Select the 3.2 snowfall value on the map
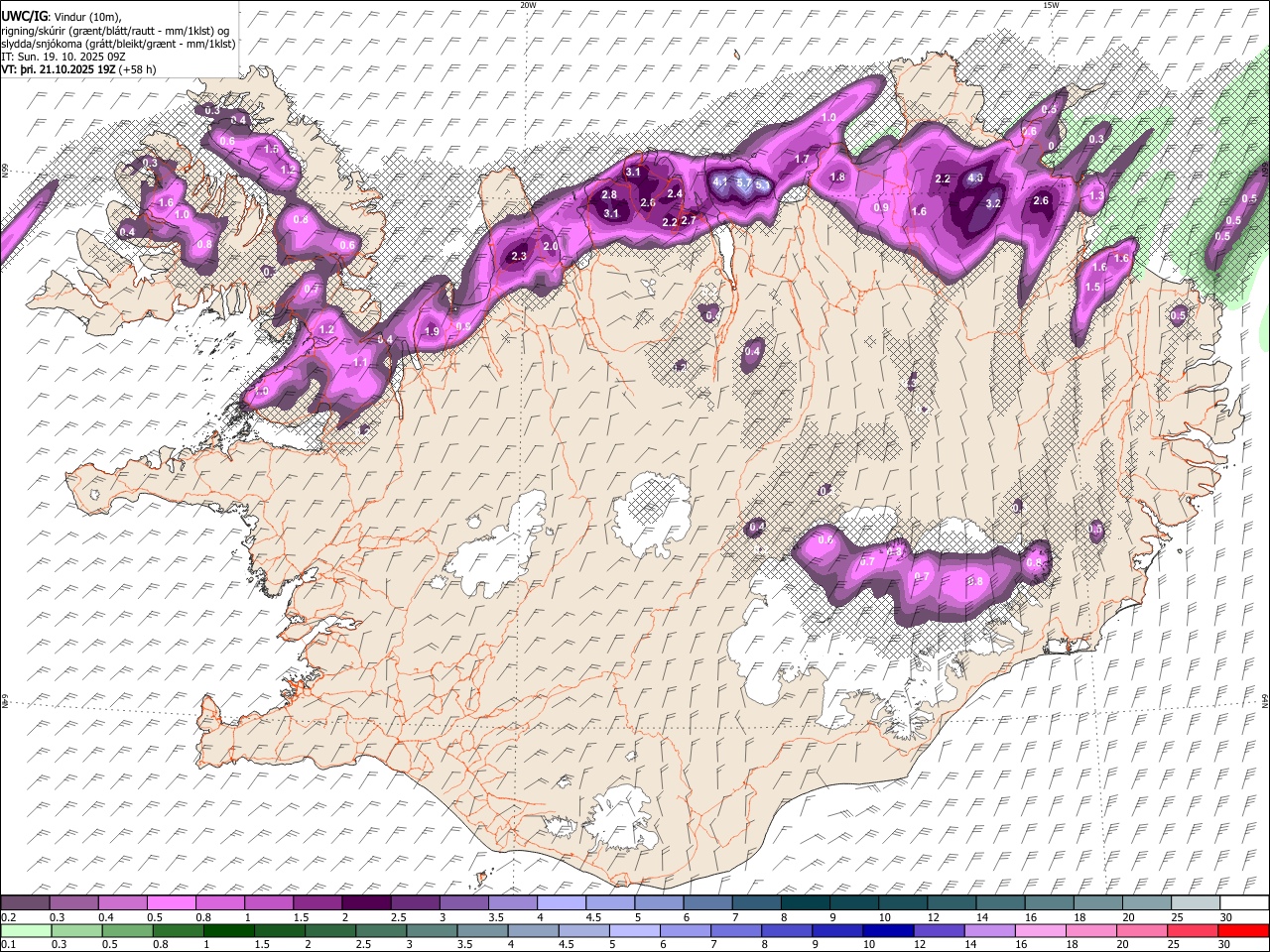 click(993, 203)
